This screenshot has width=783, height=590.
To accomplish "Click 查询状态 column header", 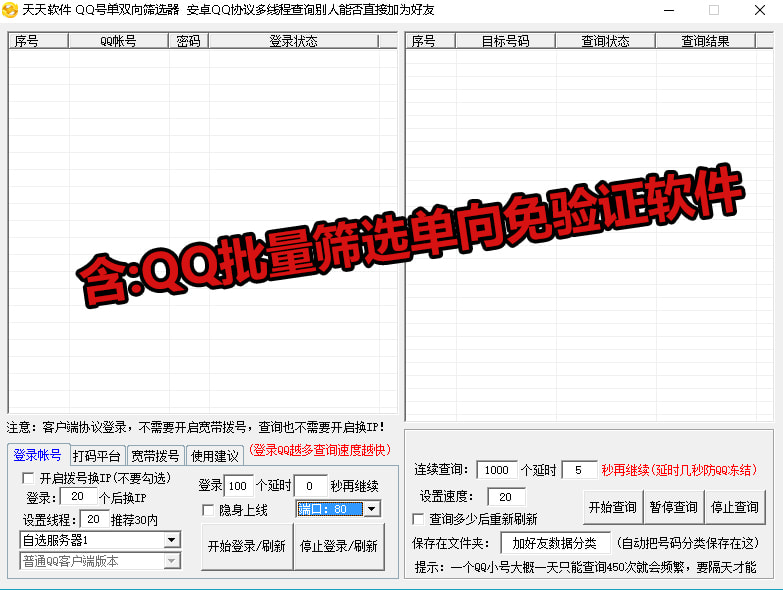I will point(605,41).
